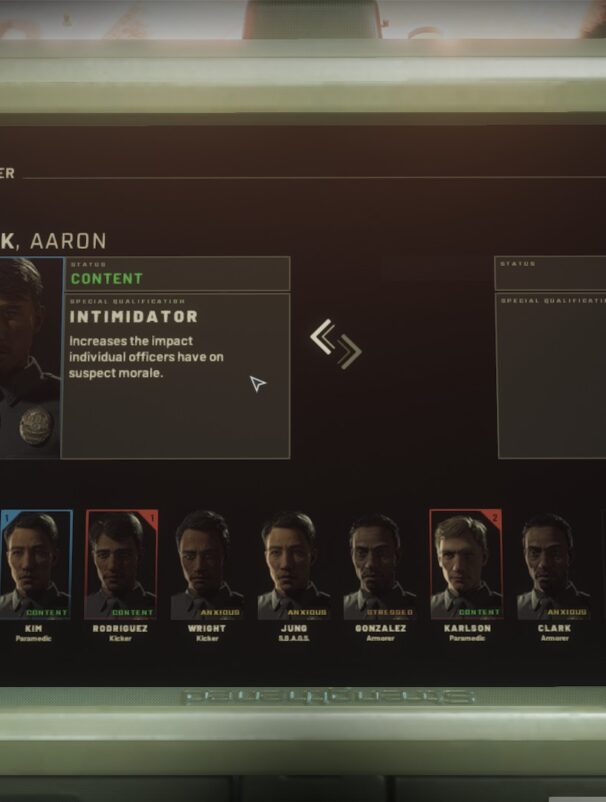Image resolution: width=606 pixels, height=802 pixels.
Task: Select officer Clark's portrait
Action: (553, 565)
